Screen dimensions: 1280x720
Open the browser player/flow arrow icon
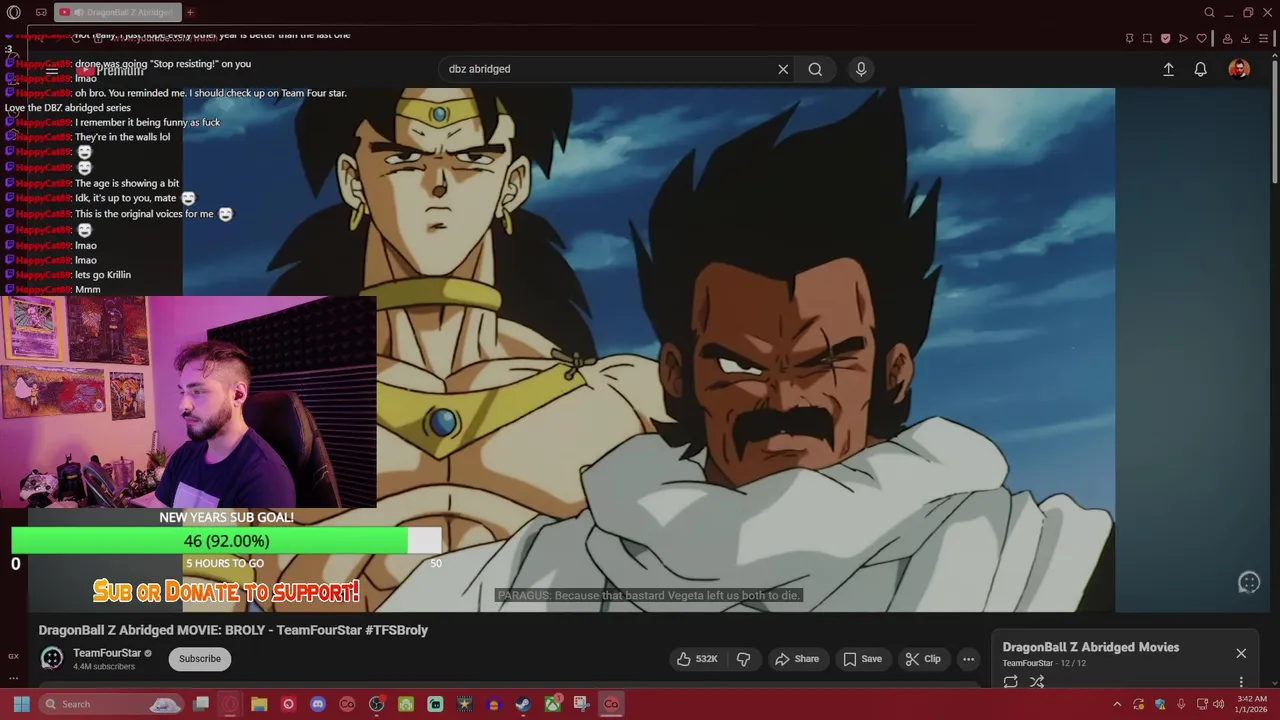(x=1183, y=38)
